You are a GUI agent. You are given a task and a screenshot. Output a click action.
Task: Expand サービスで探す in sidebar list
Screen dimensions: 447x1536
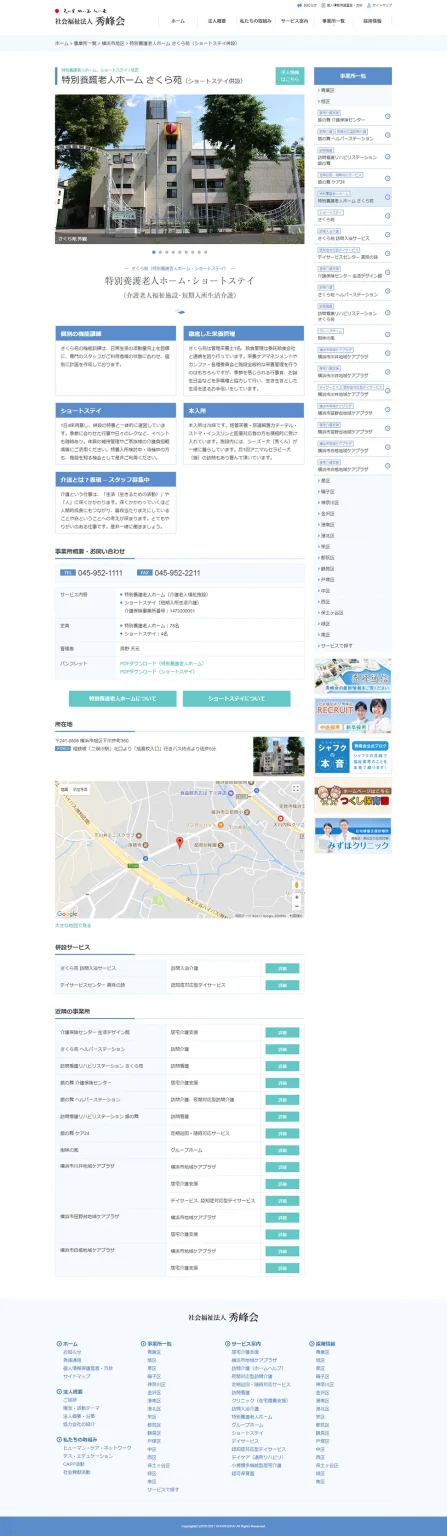coord(353,646)
